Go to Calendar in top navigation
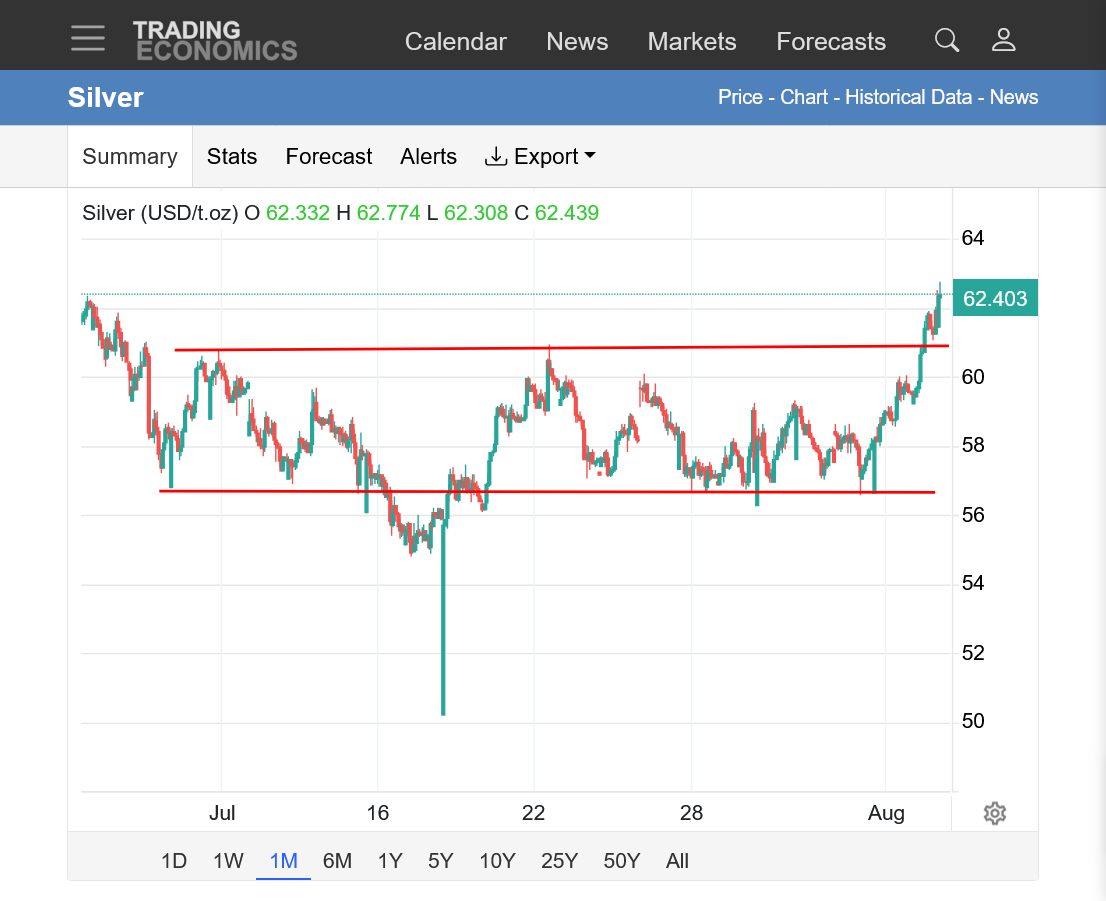This screenshot has width=1106, height=901. [456, 42]
